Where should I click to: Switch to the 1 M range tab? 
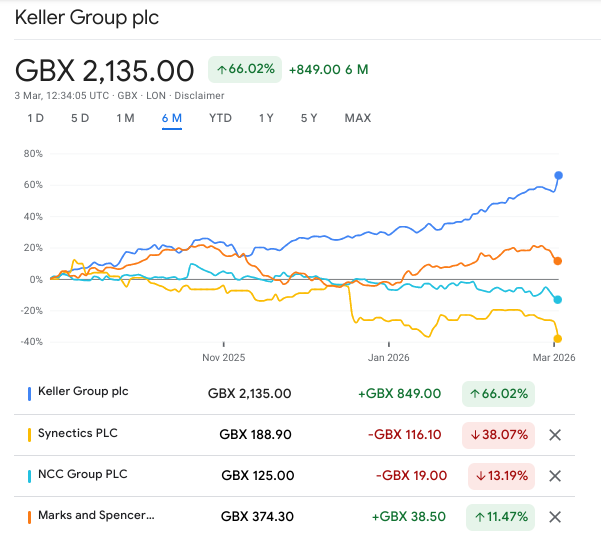pos(126,118)
